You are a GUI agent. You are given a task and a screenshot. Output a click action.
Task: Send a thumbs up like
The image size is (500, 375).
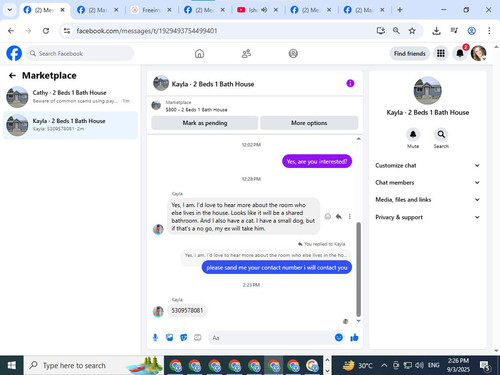click(354, 338)
